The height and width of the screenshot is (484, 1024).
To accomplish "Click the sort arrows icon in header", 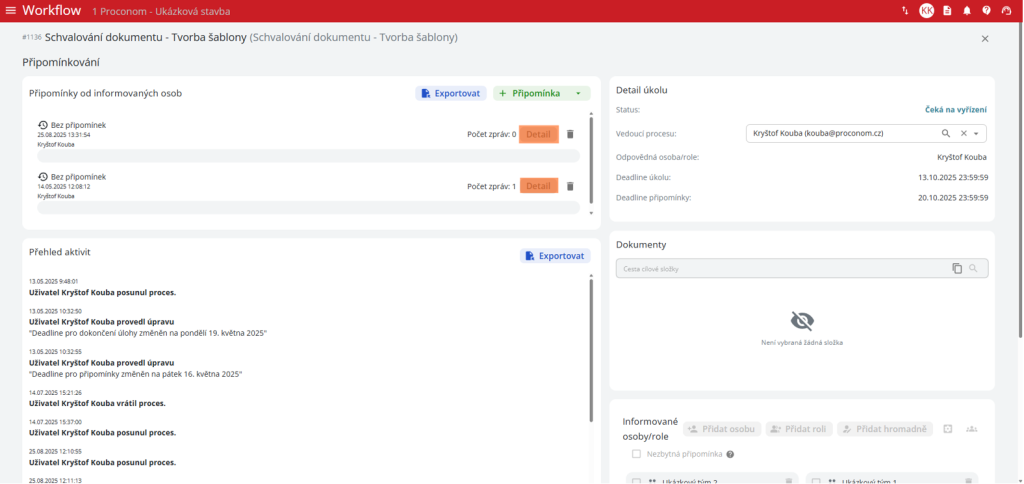I will (905, 11).
